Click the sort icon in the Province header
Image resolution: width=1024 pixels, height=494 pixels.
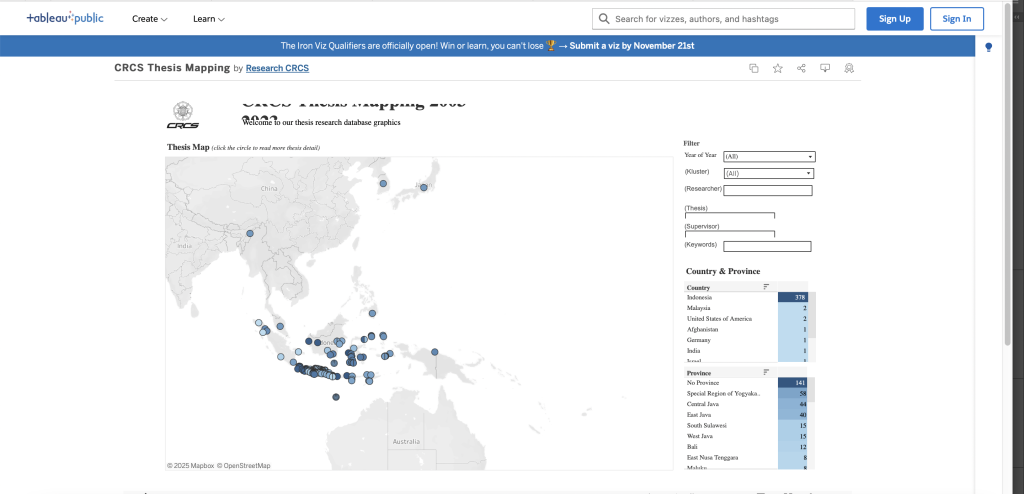click(x=766, y=372)
